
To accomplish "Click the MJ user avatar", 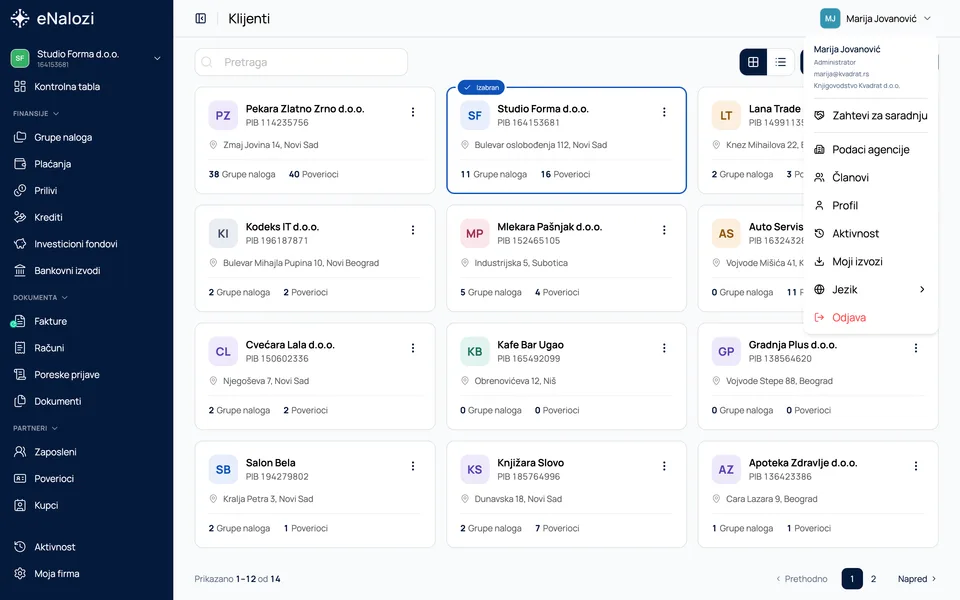I will coord(830,18).
